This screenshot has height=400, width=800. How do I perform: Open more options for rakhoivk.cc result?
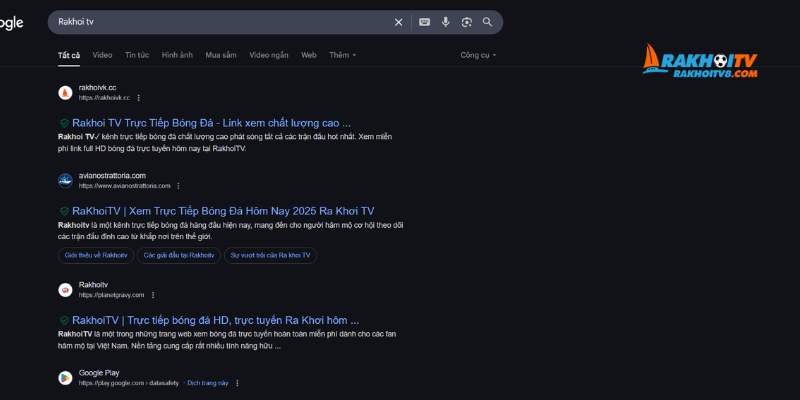pos(138,98)
